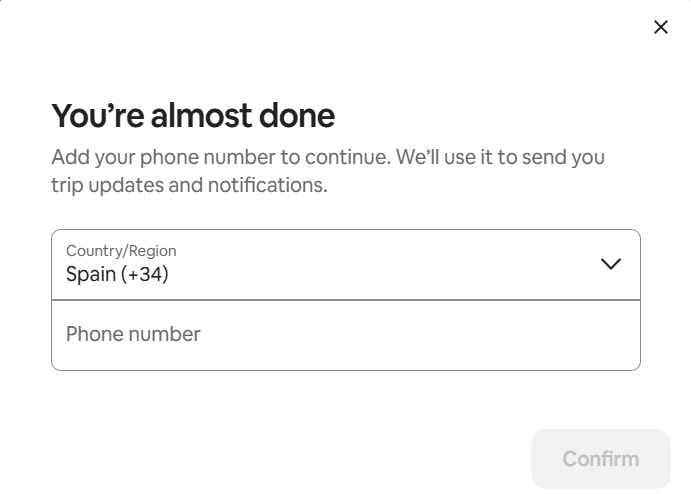
Task: Click the word "done" in the title
Action: (x=297, y=116)
